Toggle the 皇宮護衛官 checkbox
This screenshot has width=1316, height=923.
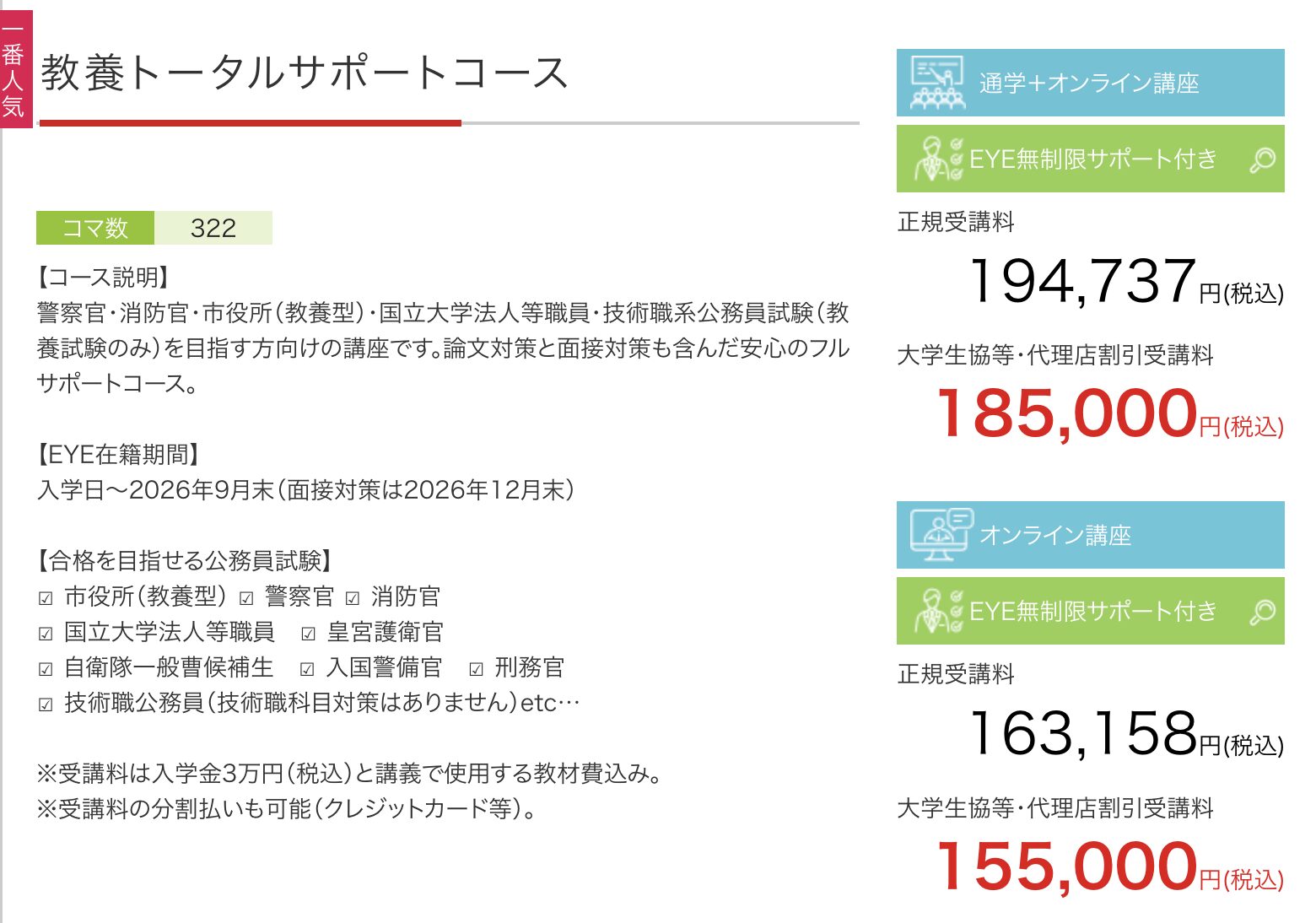coord(309,634)
